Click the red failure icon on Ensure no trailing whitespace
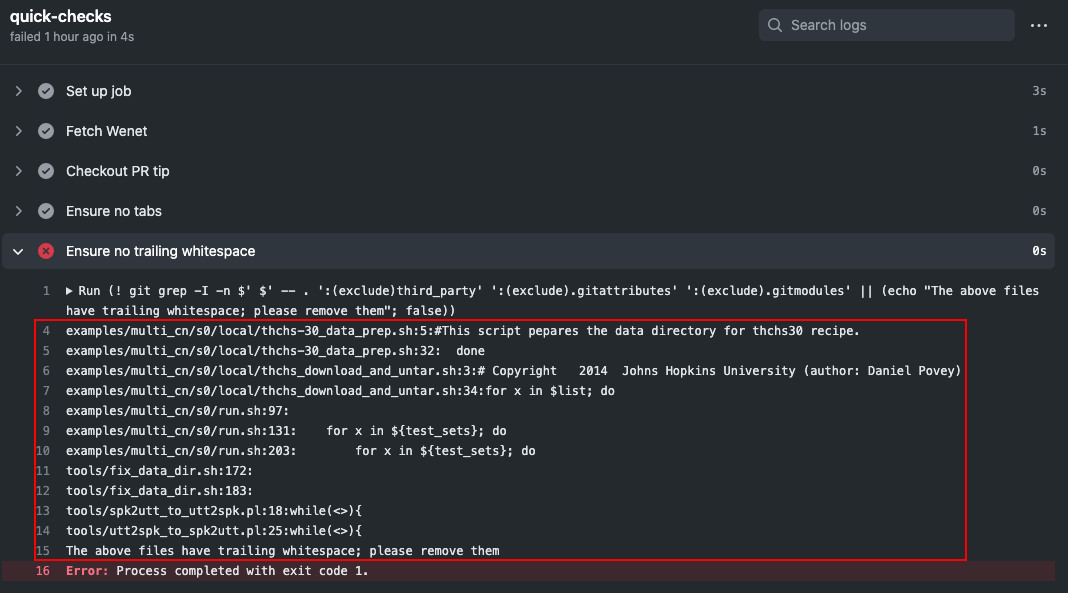The image size is (1068, 593). click(x=46, y=250)
